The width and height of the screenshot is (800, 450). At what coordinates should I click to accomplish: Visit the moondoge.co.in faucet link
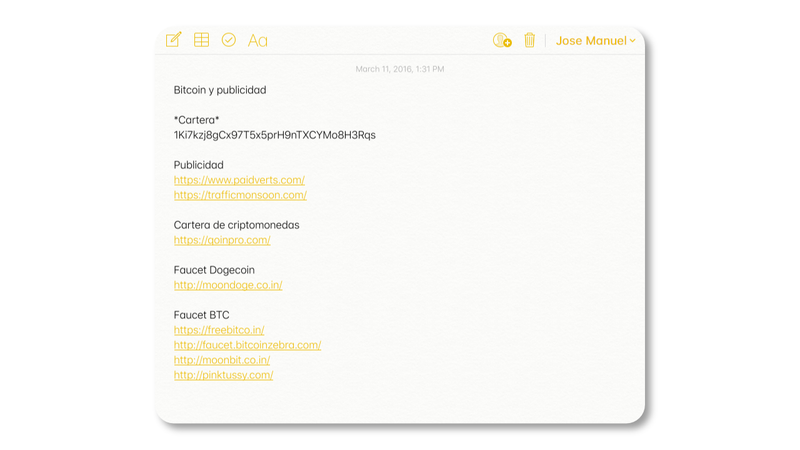[228, 285]
